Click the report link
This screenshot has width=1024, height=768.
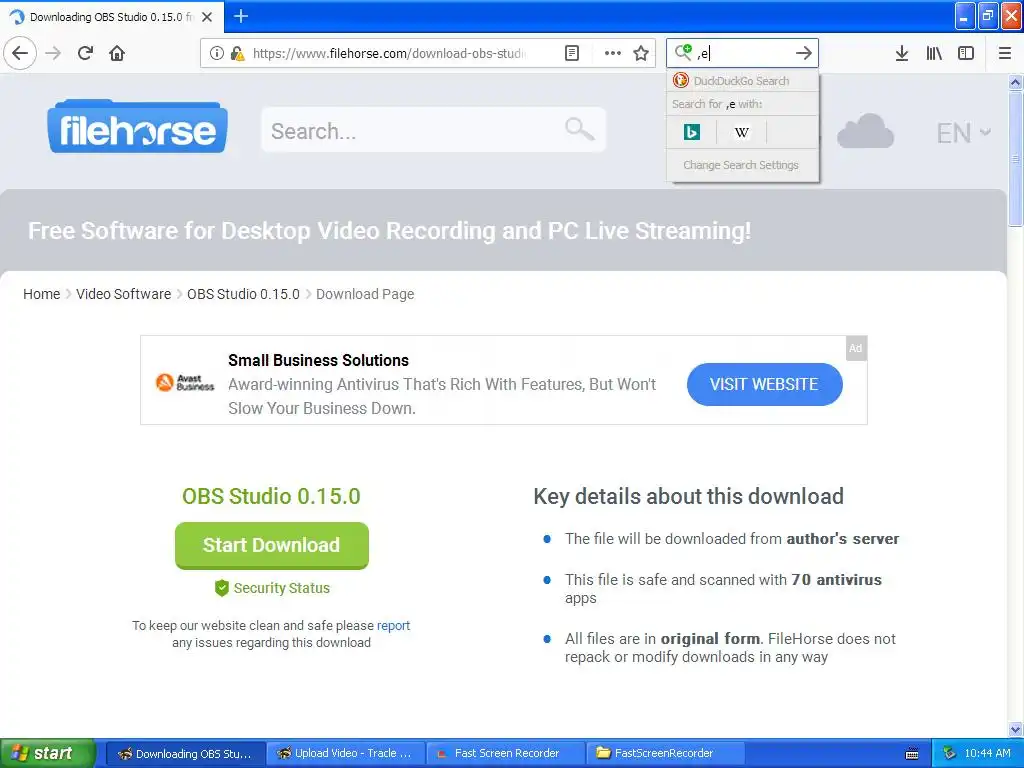click(x=393, y=625)
